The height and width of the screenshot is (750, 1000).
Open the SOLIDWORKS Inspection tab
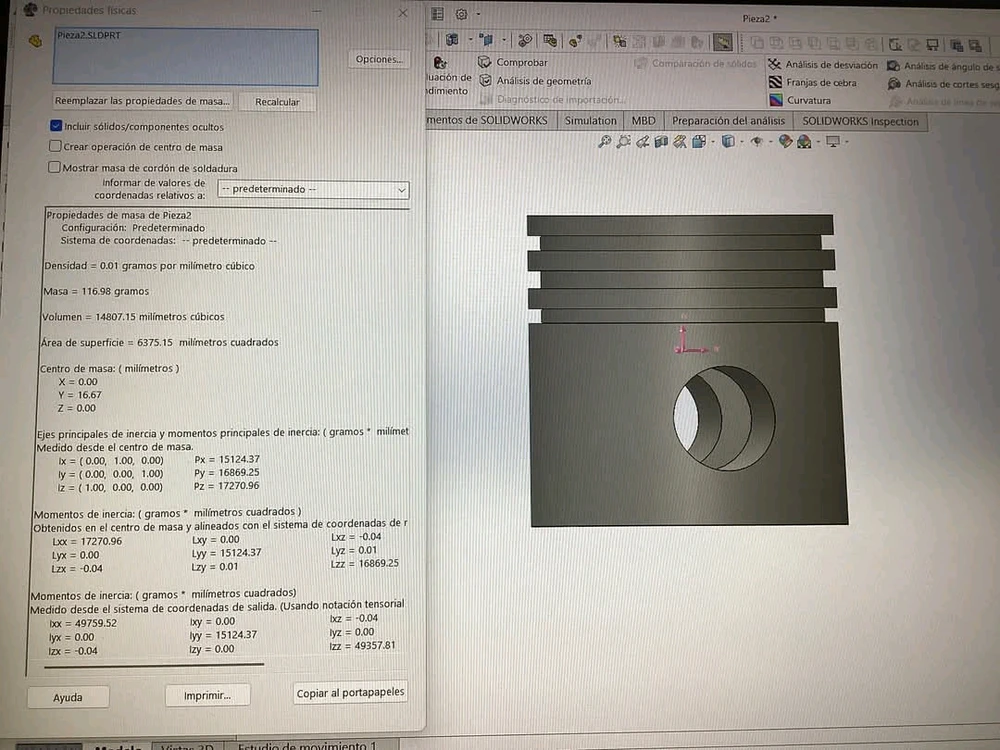(860, 121)
